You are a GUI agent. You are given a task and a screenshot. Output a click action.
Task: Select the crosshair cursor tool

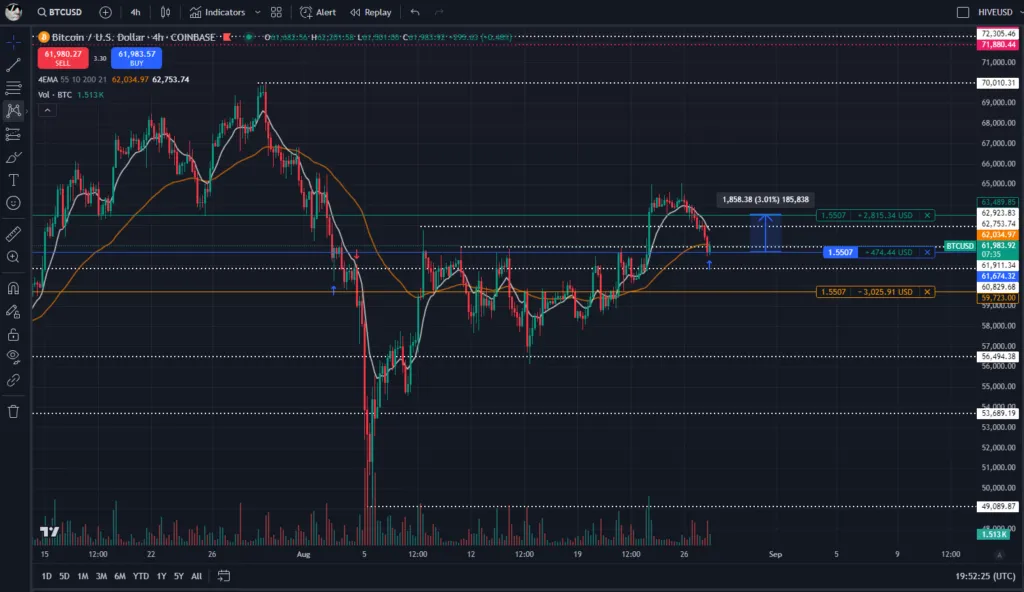click(13, 42)
